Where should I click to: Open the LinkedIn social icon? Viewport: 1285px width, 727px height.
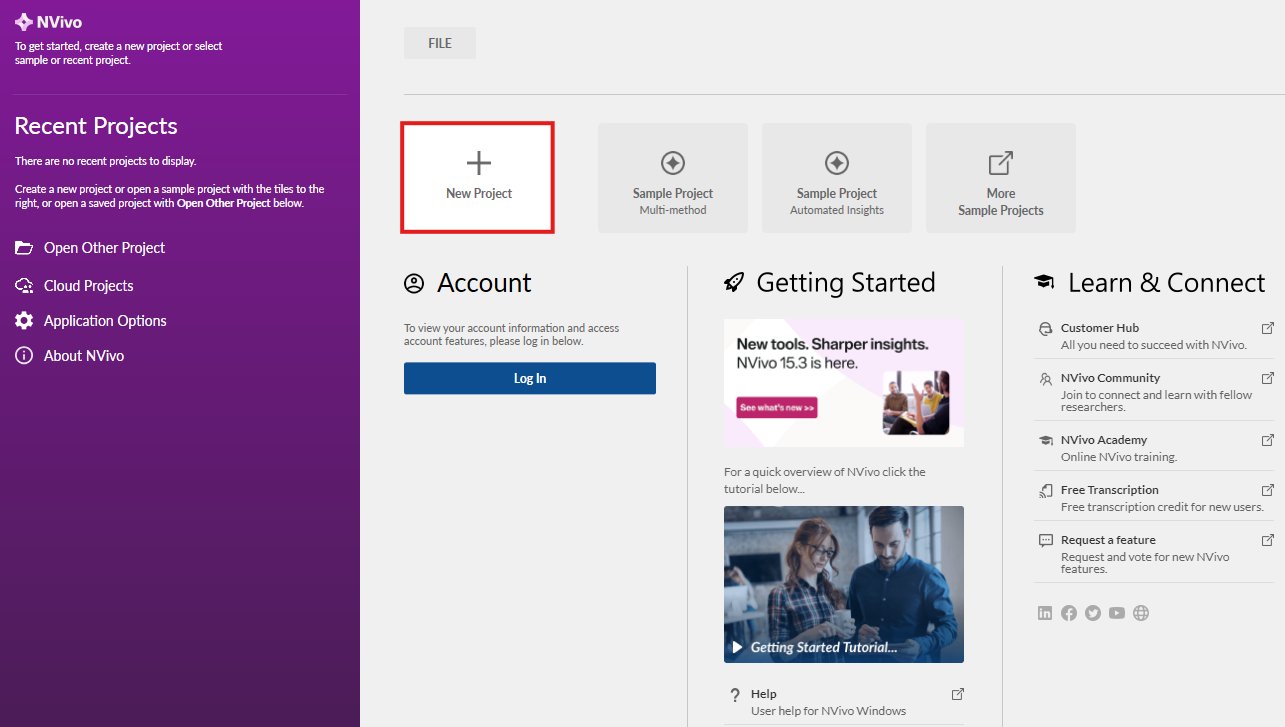coord(1045,613)
